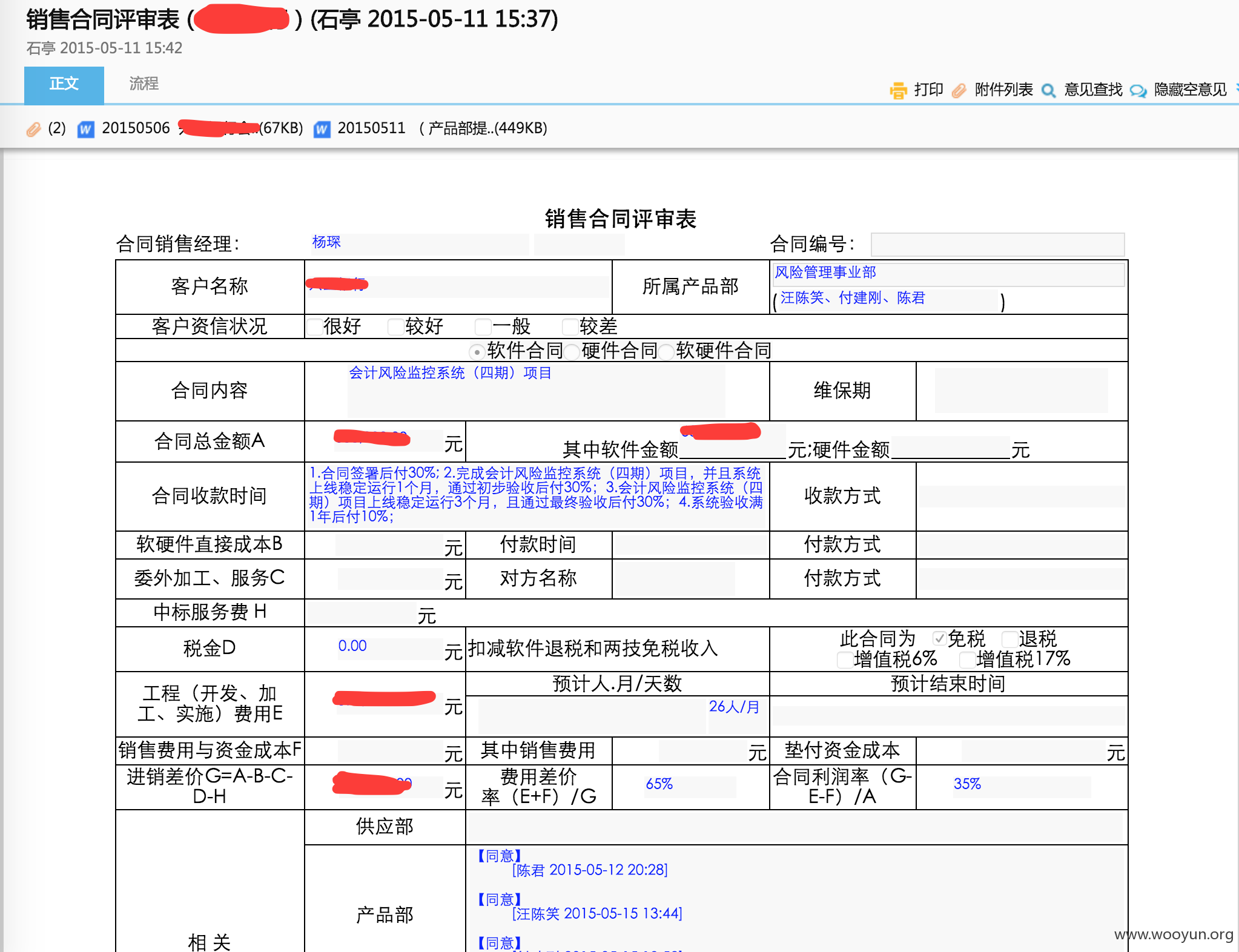Image resolution: width=1239 pixels, height=952 pixels.
Task: Click the 销售费用与资金成本F amount field
Action: [390, 751]
